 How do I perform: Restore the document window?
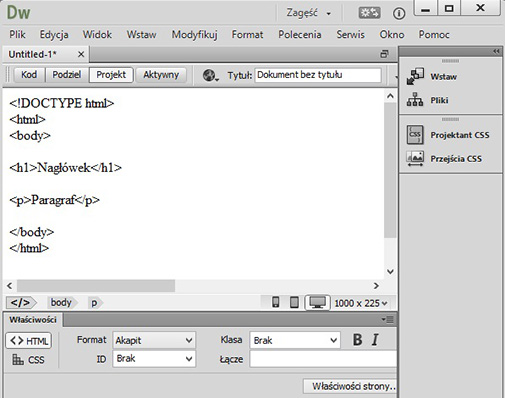point(384,54)
